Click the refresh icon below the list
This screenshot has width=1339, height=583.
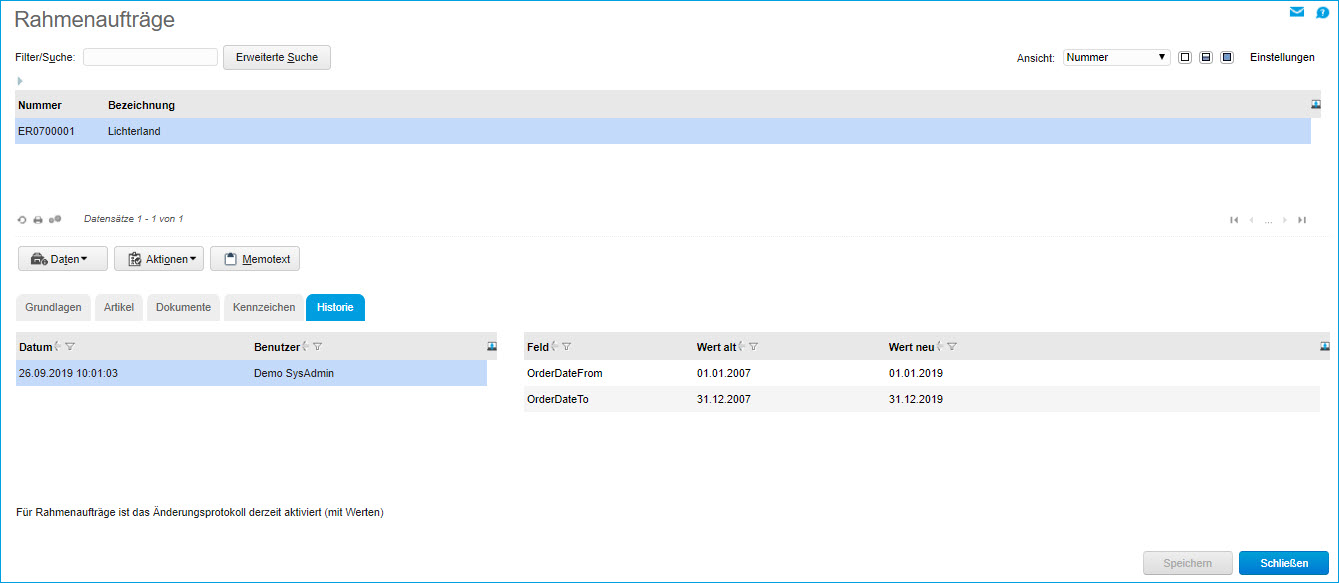pyautogui.click(x=22, y=219)
